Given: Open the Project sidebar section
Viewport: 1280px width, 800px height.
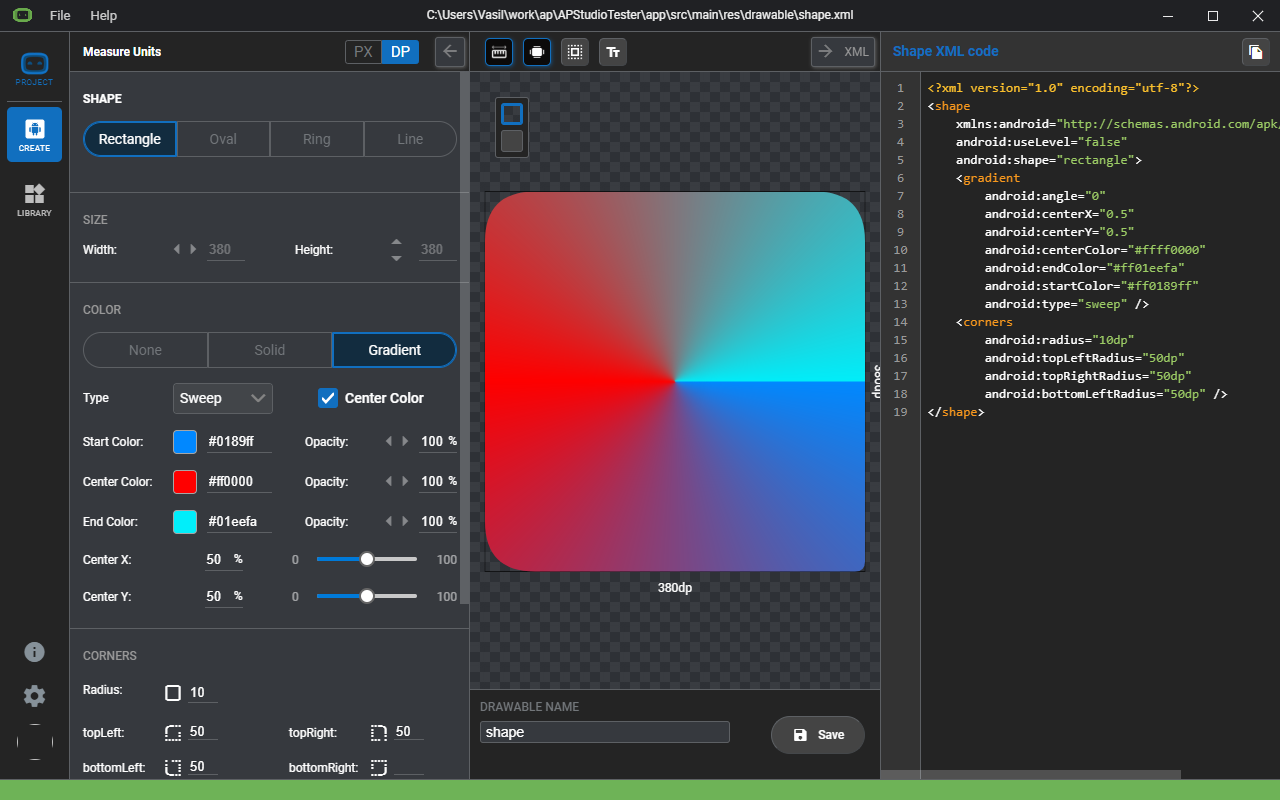Looking at the screenshot, I should click(34, 70).
